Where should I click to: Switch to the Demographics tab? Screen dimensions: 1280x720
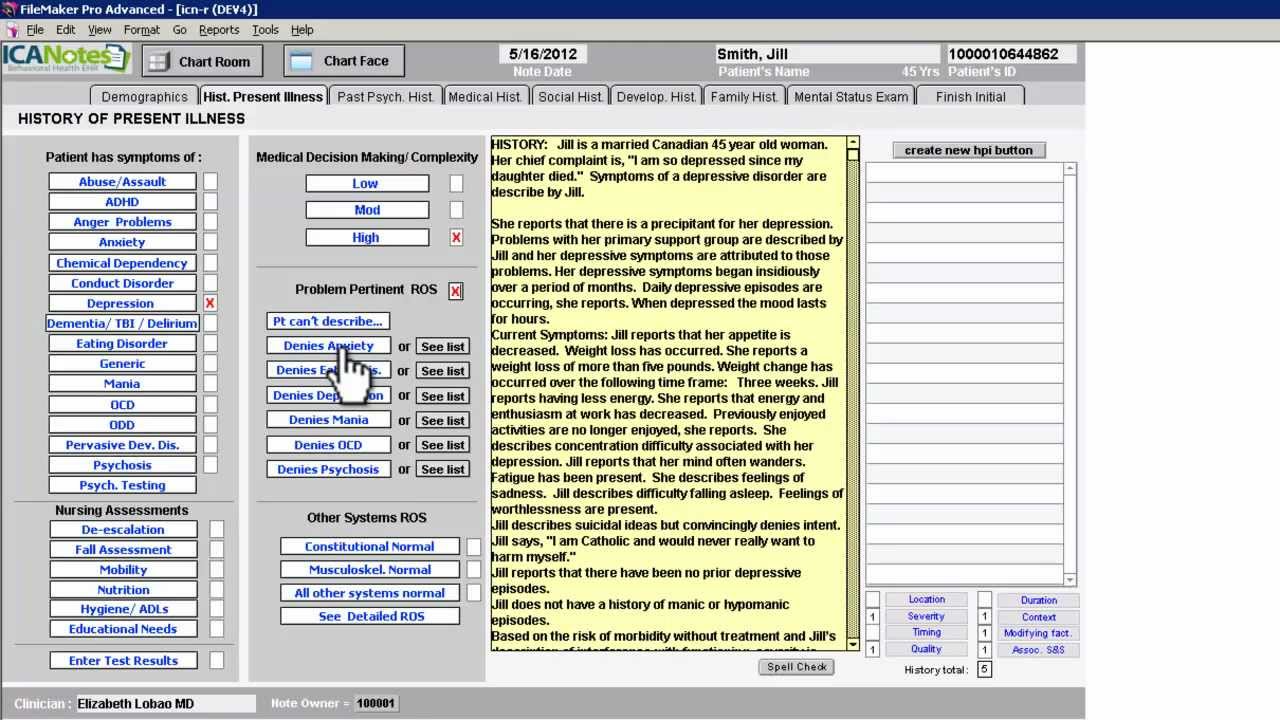tap(144, 97)
